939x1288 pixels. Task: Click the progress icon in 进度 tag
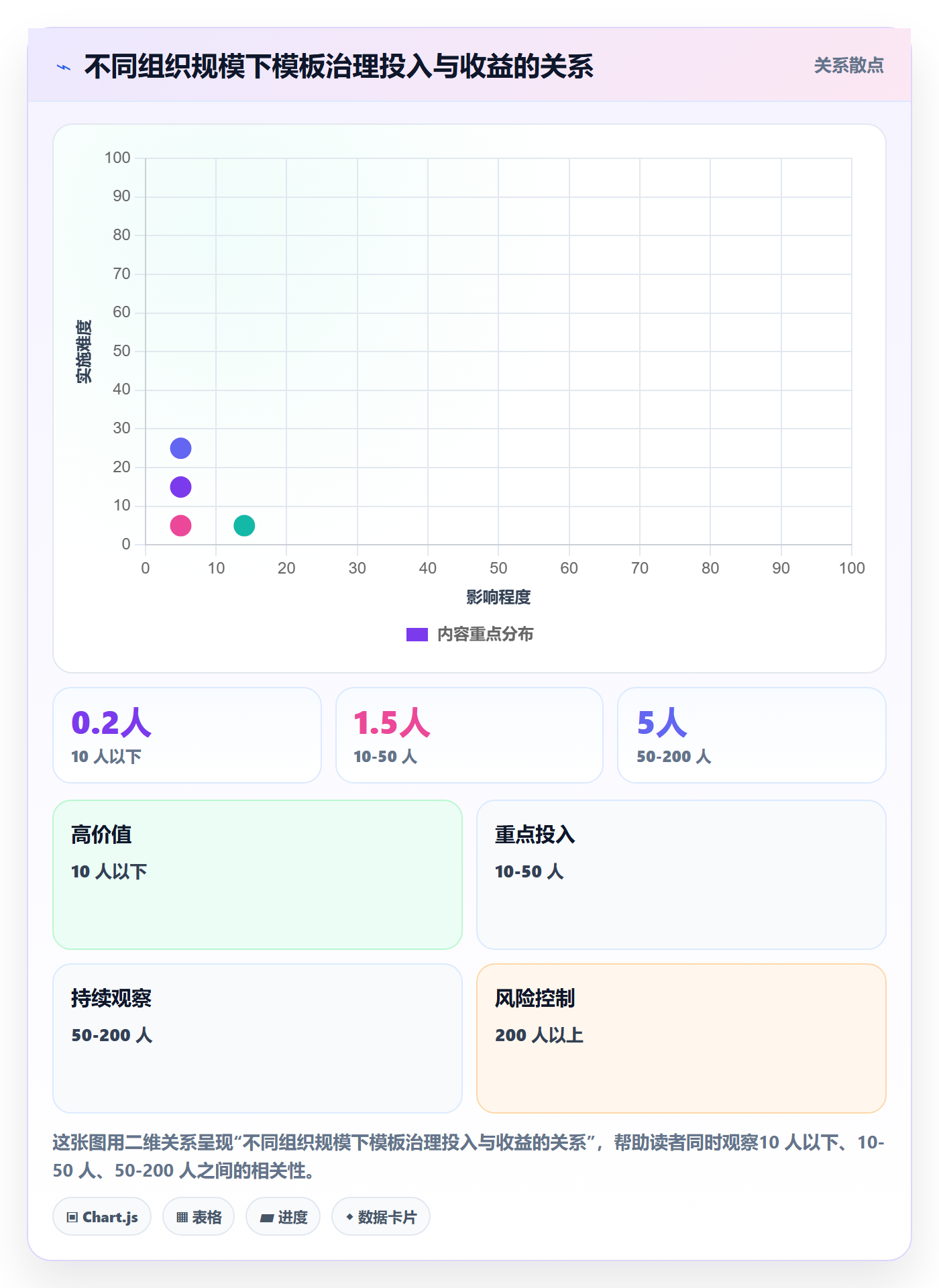click(x=267, y=1218)
